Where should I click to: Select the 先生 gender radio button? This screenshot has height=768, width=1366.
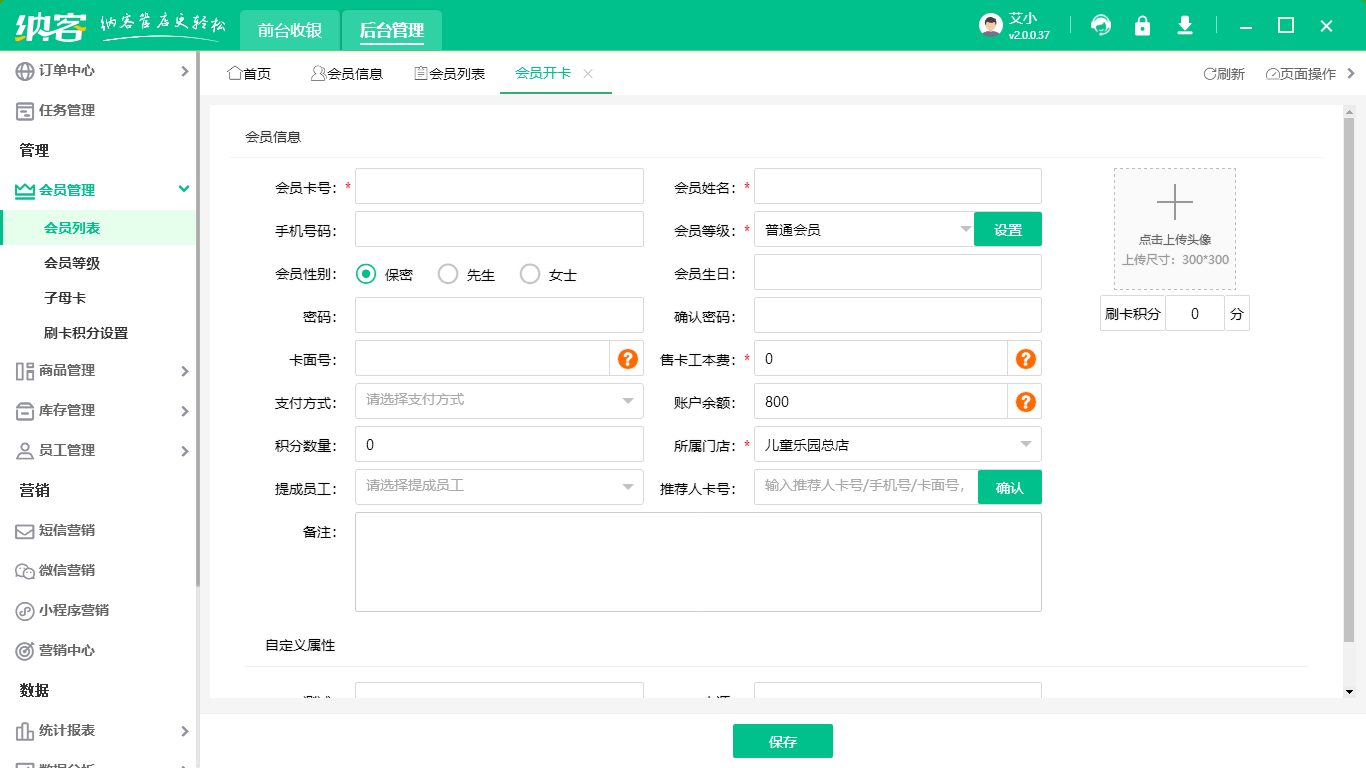click(x=447, y=272)
